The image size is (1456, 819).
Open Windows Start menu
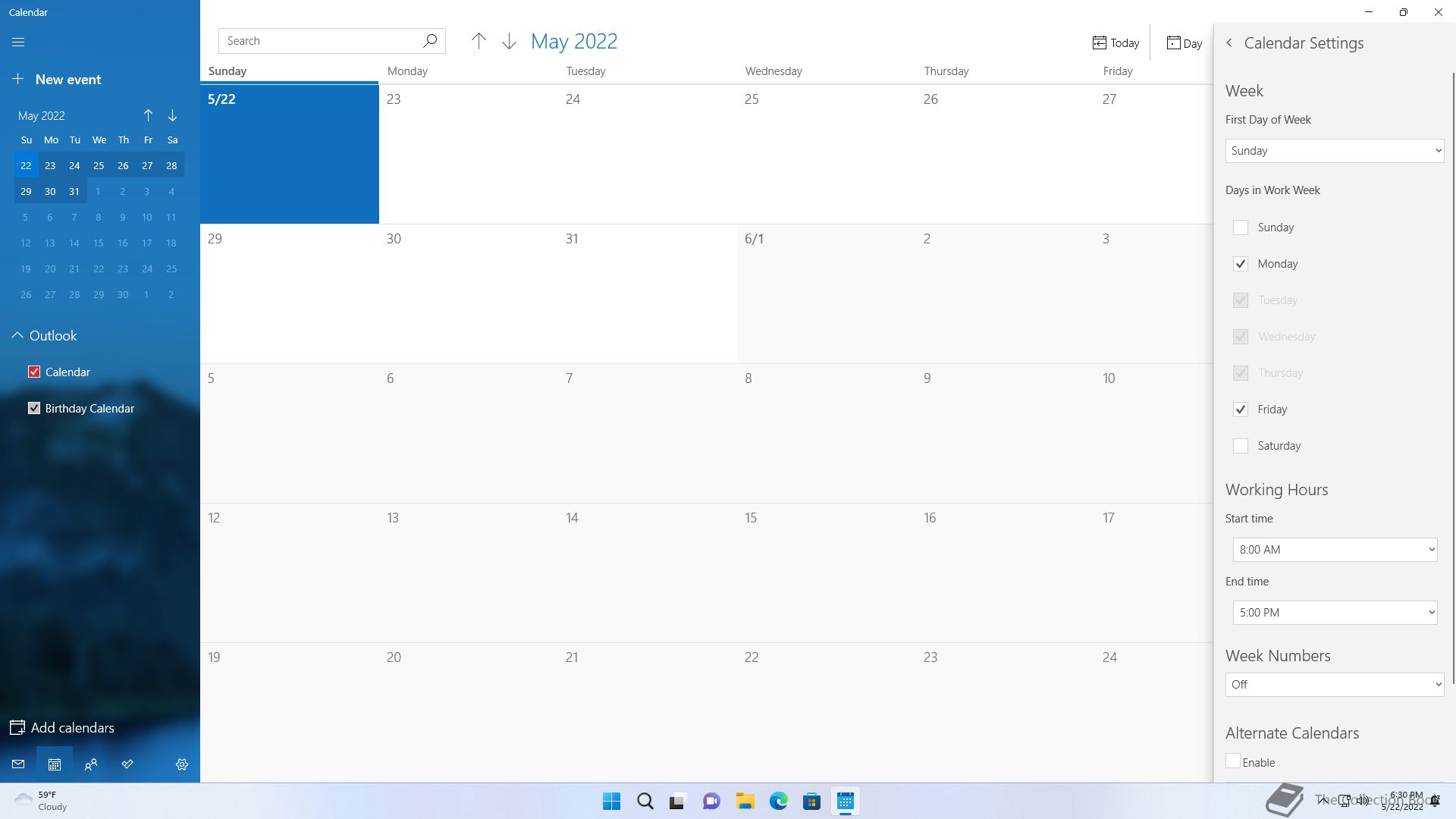[x=611, y=802]
